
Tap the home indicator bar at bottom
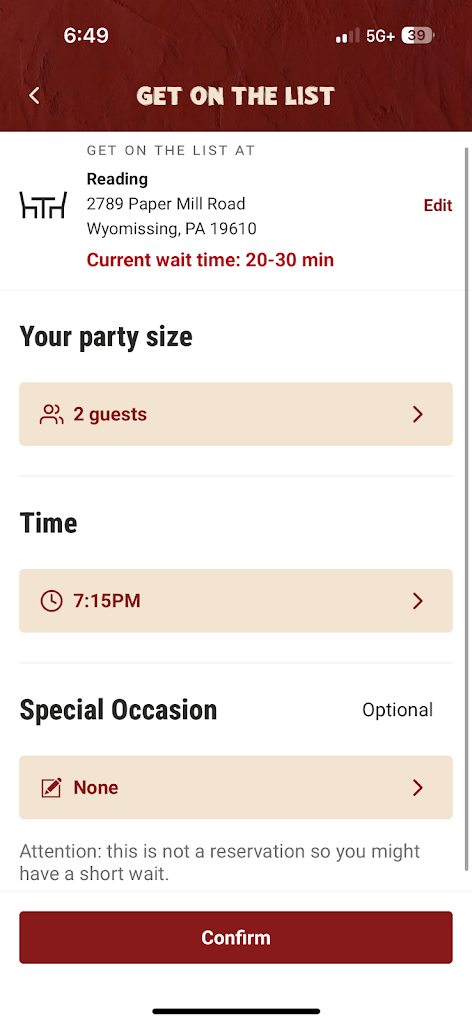(x=236, y=1012)
